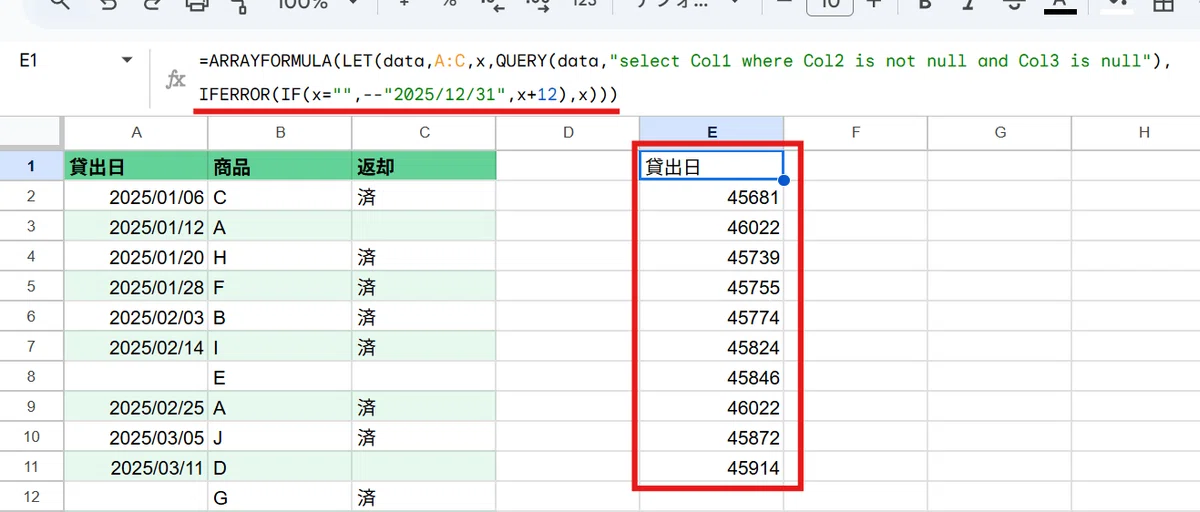Screen dimensions: 1200x512
Task: Click the value 45846 in column E
Action: [711, 377]
